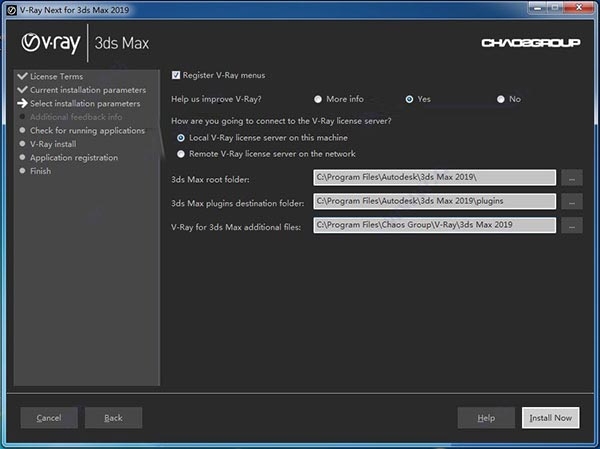Browse for plugins destination folder
Image resolution: width=600 pixels, height=449 pixels.
571,202
